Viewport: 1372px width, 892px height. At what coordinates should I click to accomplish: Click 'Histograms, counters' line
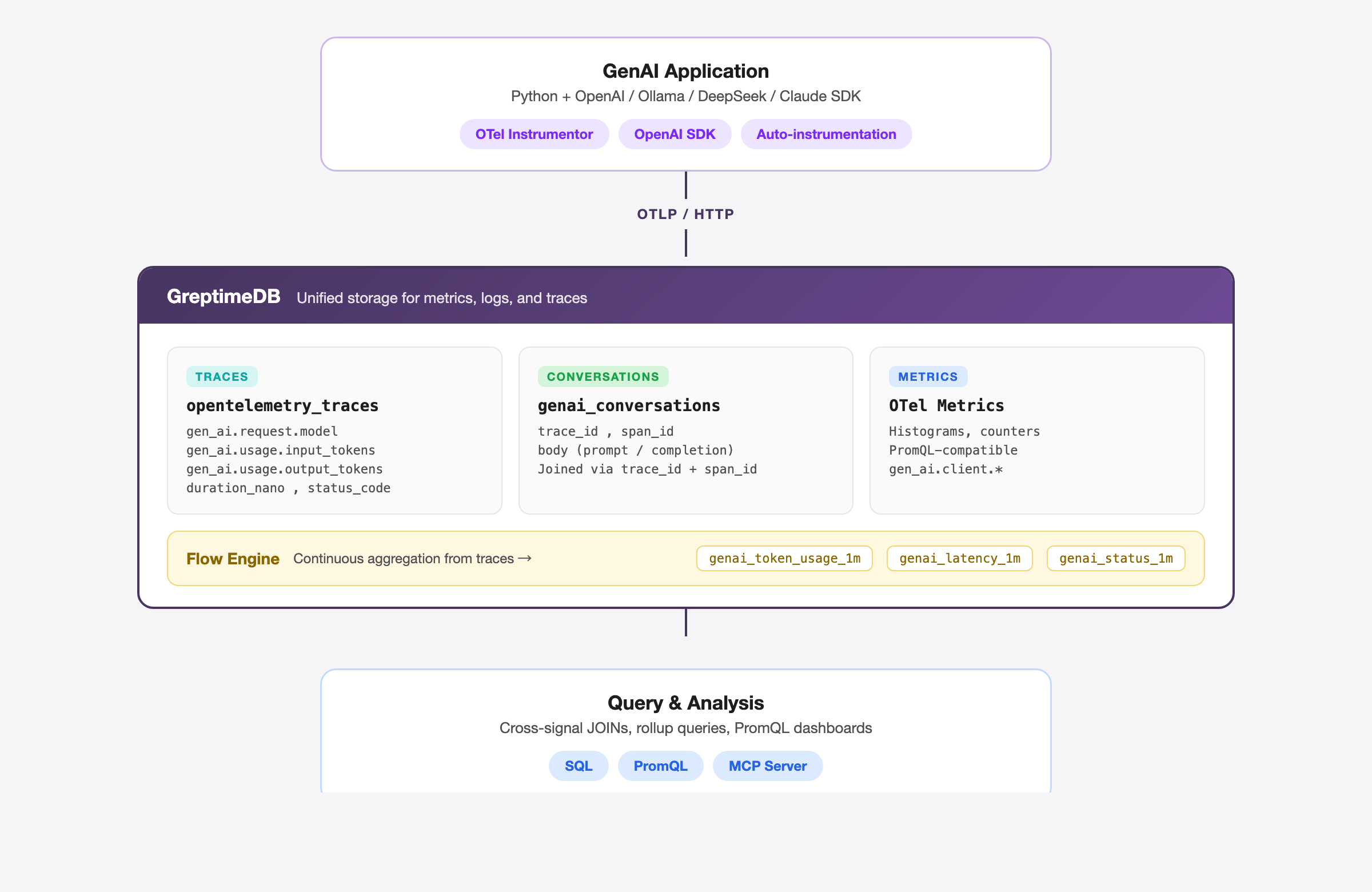click(964, 431)
